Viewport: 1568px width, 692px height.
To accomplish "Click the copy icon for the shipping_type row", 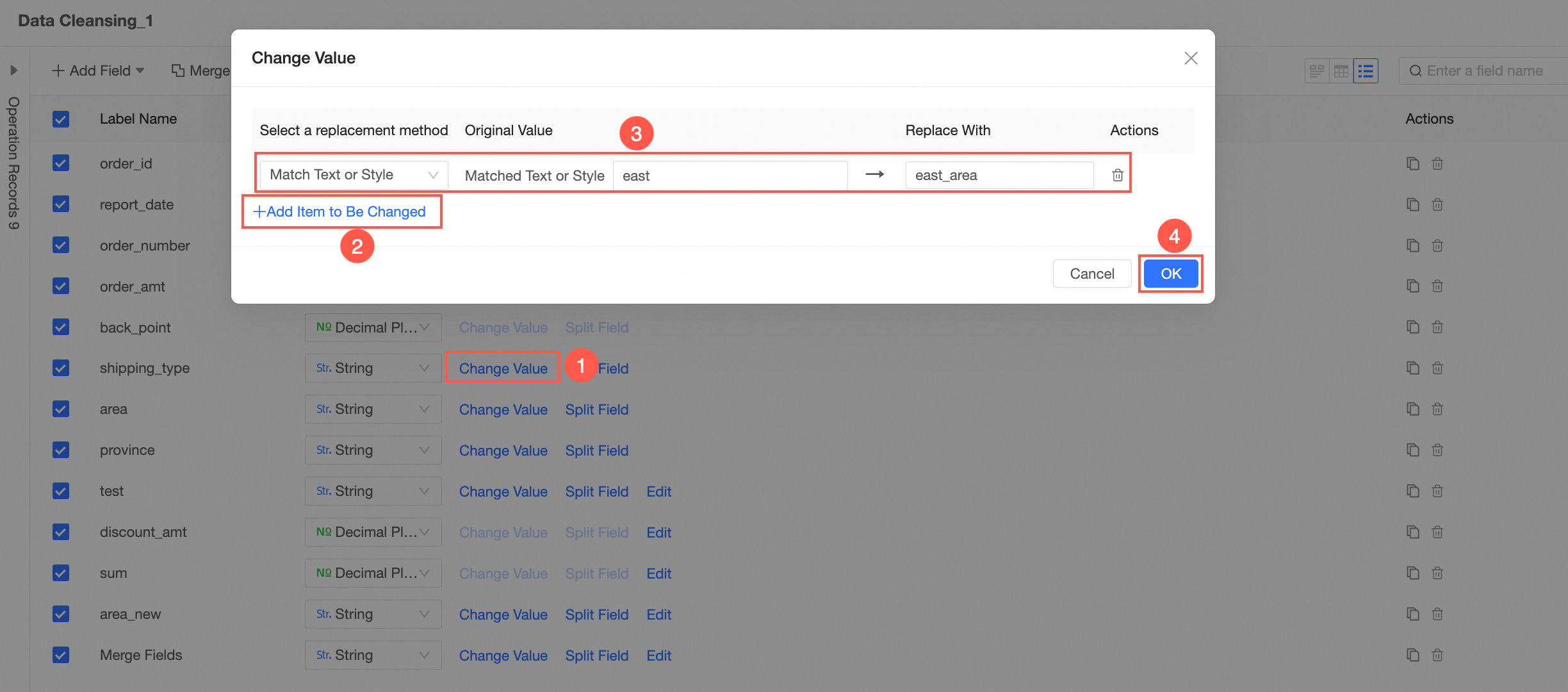I will (x=1412, y=368).
